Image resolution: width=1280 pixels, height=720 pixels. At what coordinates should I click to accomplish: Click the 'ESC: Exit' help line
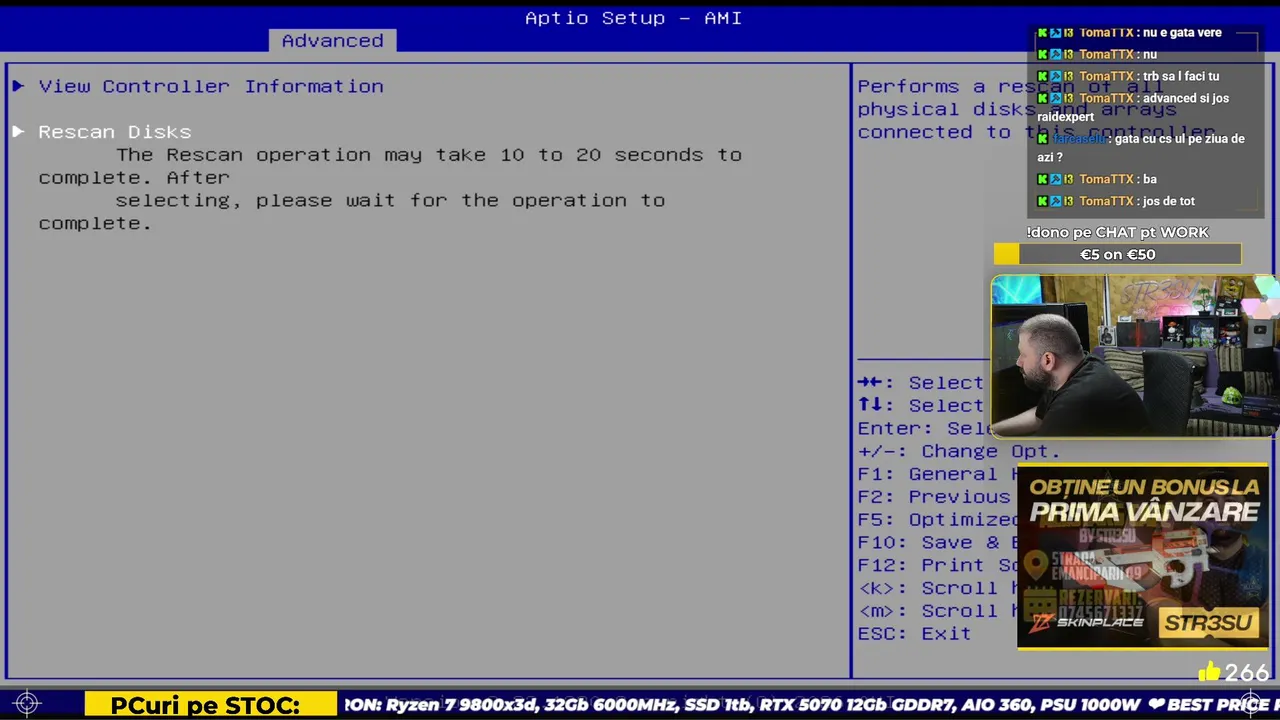[x=914, y=633]
